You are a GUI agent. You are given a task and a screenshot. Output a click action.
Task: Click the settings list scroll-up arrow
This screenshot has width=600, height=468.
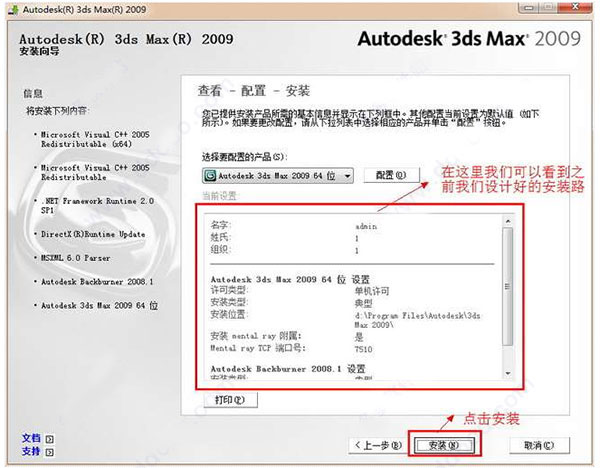(x=508, y=221)
